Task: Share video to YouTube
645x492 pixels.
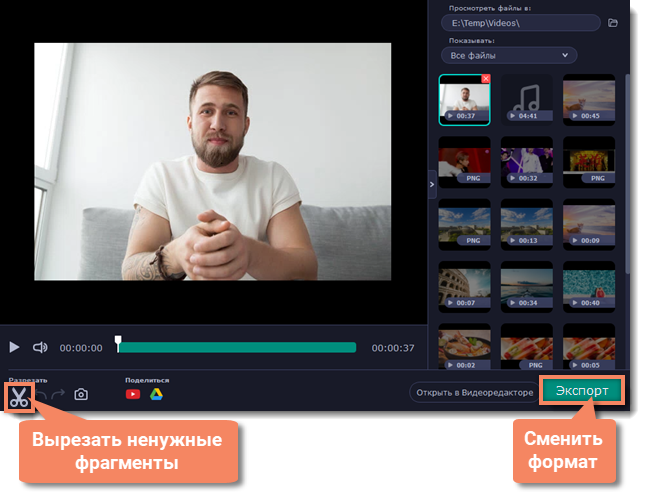Action: [x=133, y=394]
